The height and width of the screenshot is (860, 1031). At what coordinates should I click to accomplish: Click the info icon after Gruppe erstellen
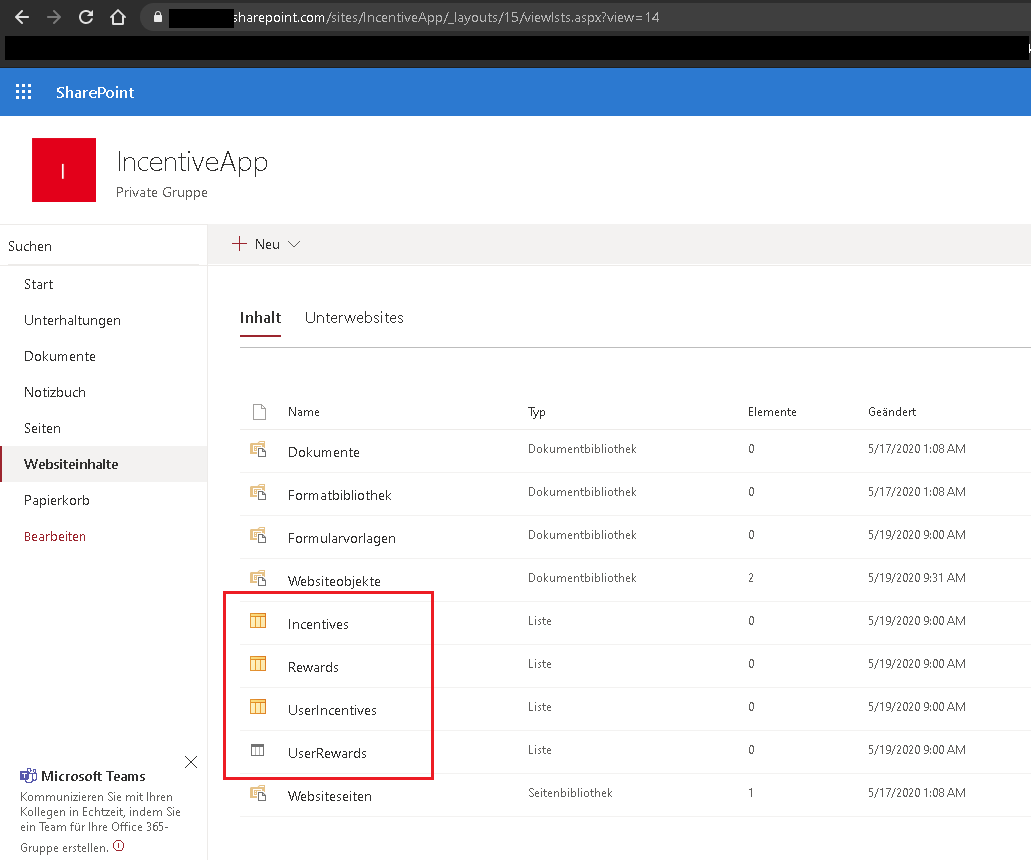(118, 846)
